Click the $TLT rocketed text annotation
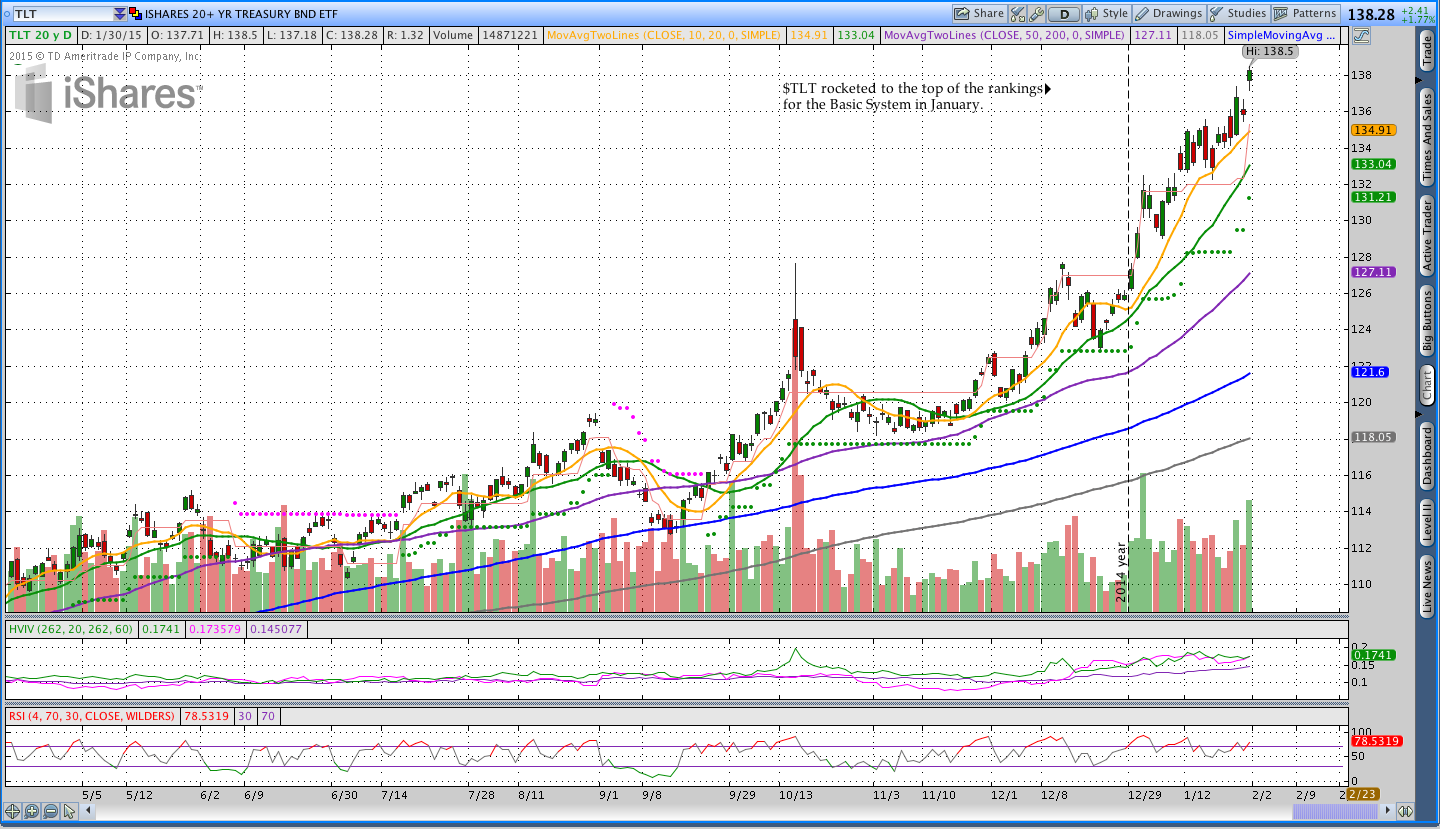 point(912,96)
